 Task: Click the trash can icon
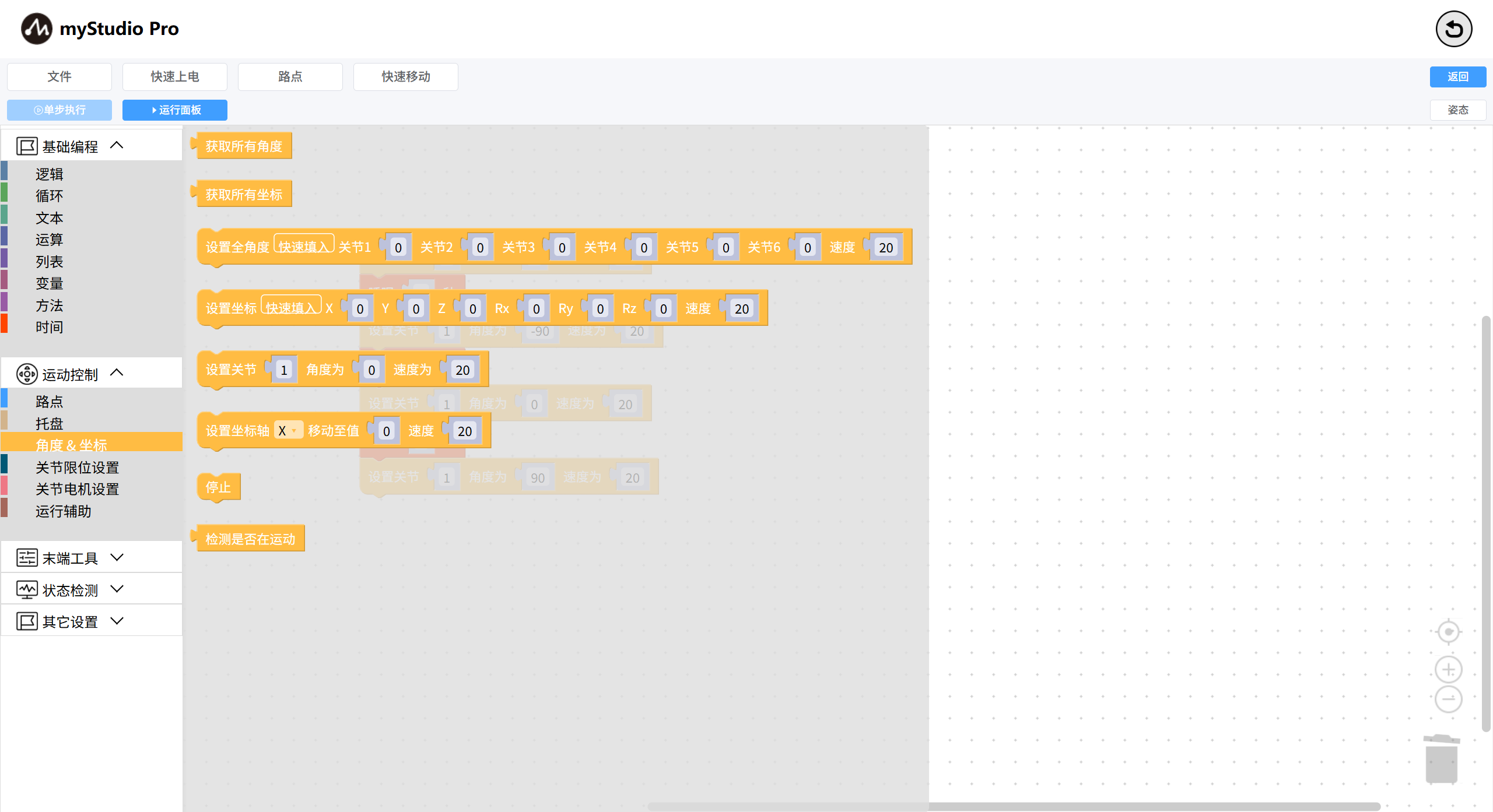[x=1442, y=759]
